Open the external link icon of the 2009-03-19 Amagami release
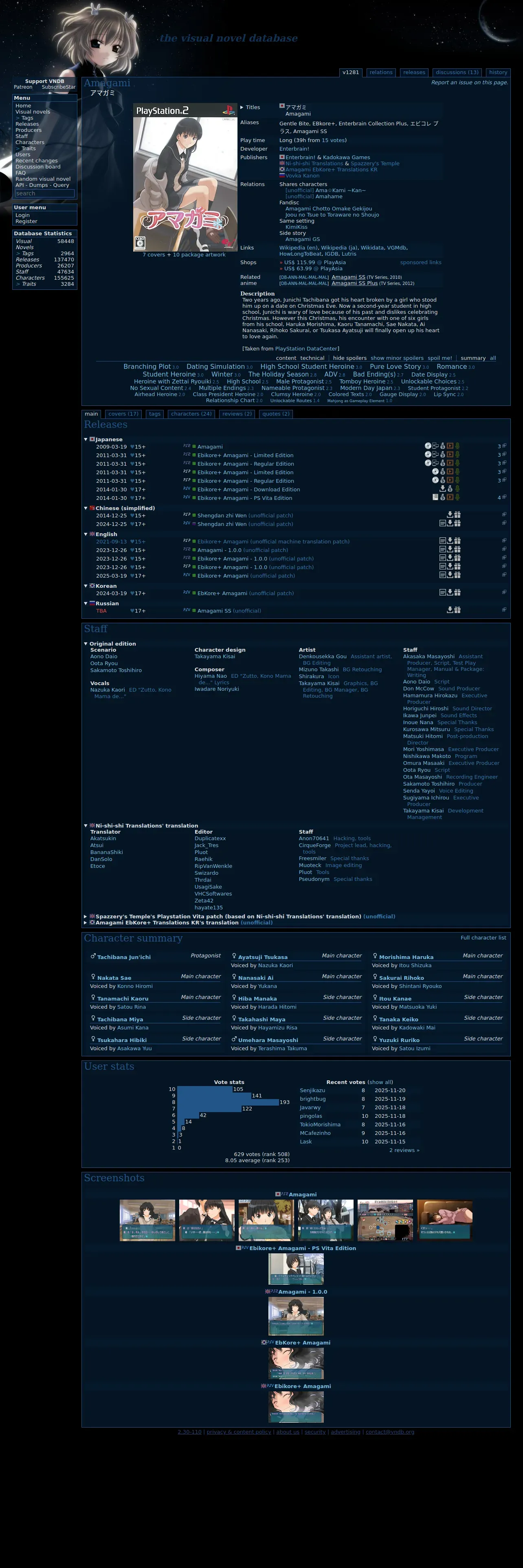 point(504,446)
